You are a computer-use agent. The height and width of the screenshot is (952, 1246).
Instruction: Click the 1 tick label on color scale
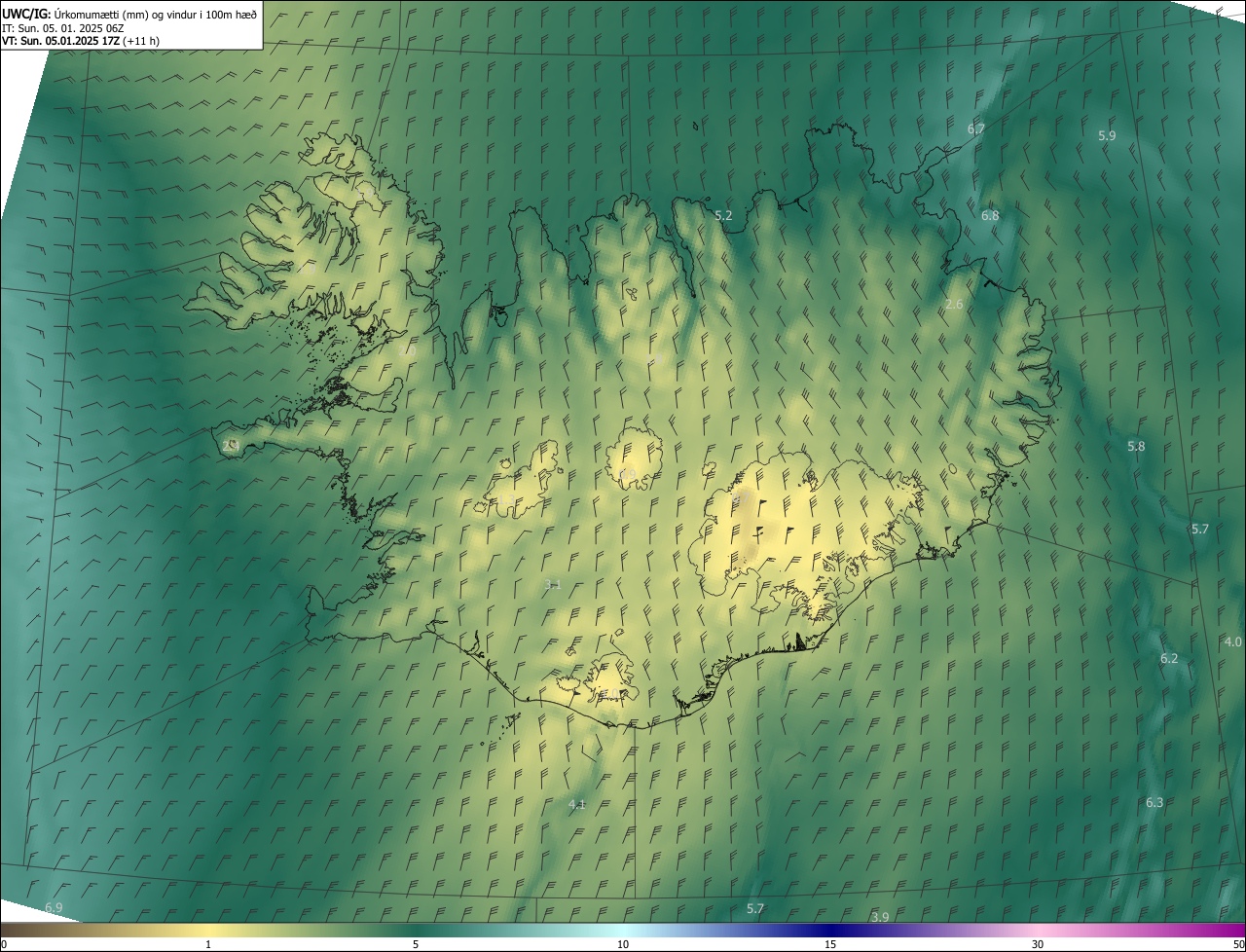point(208,944)
